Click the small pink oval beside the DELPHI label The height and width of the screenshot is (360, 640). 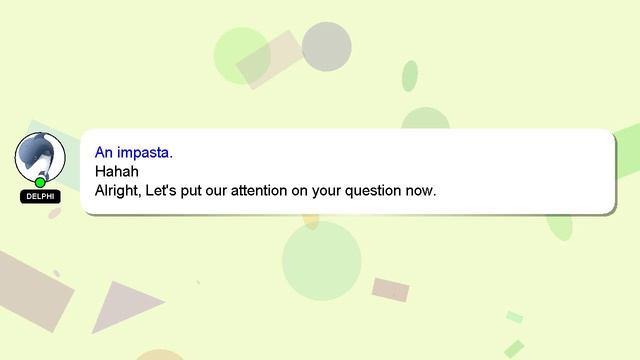click(55, 213)
